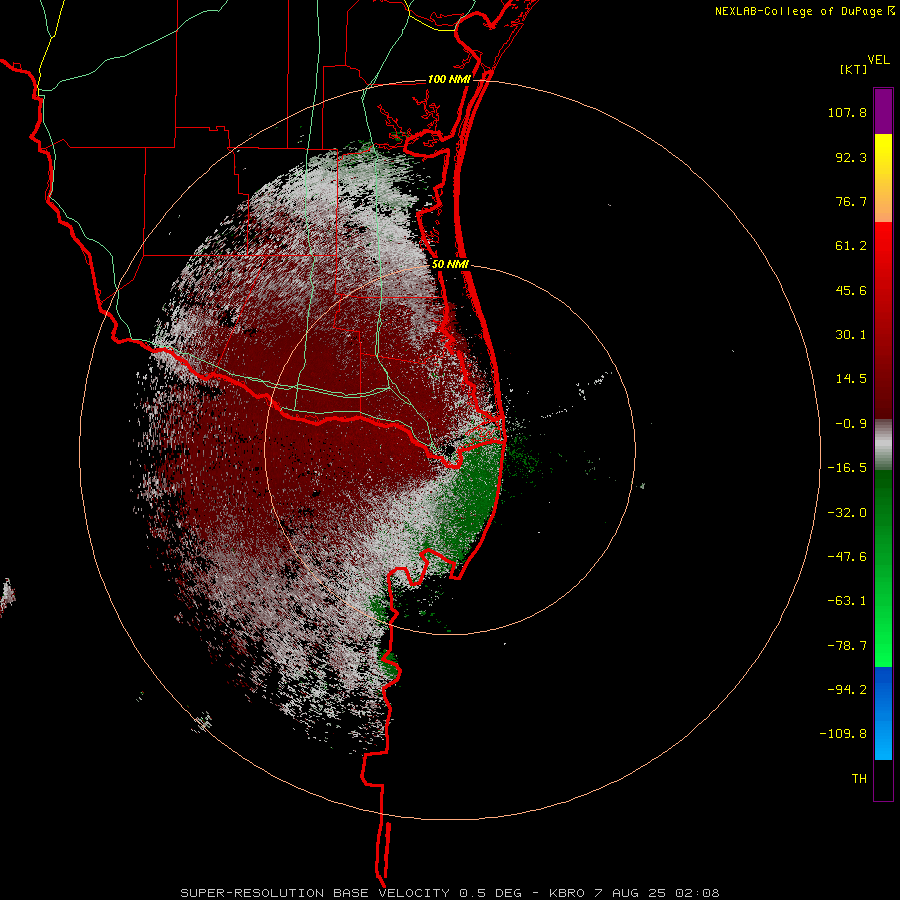Click the -109.8 legend value
Image resolution: width=900 pixels, height=900 pixels.
pyautogui.click(x=843, y=734)
